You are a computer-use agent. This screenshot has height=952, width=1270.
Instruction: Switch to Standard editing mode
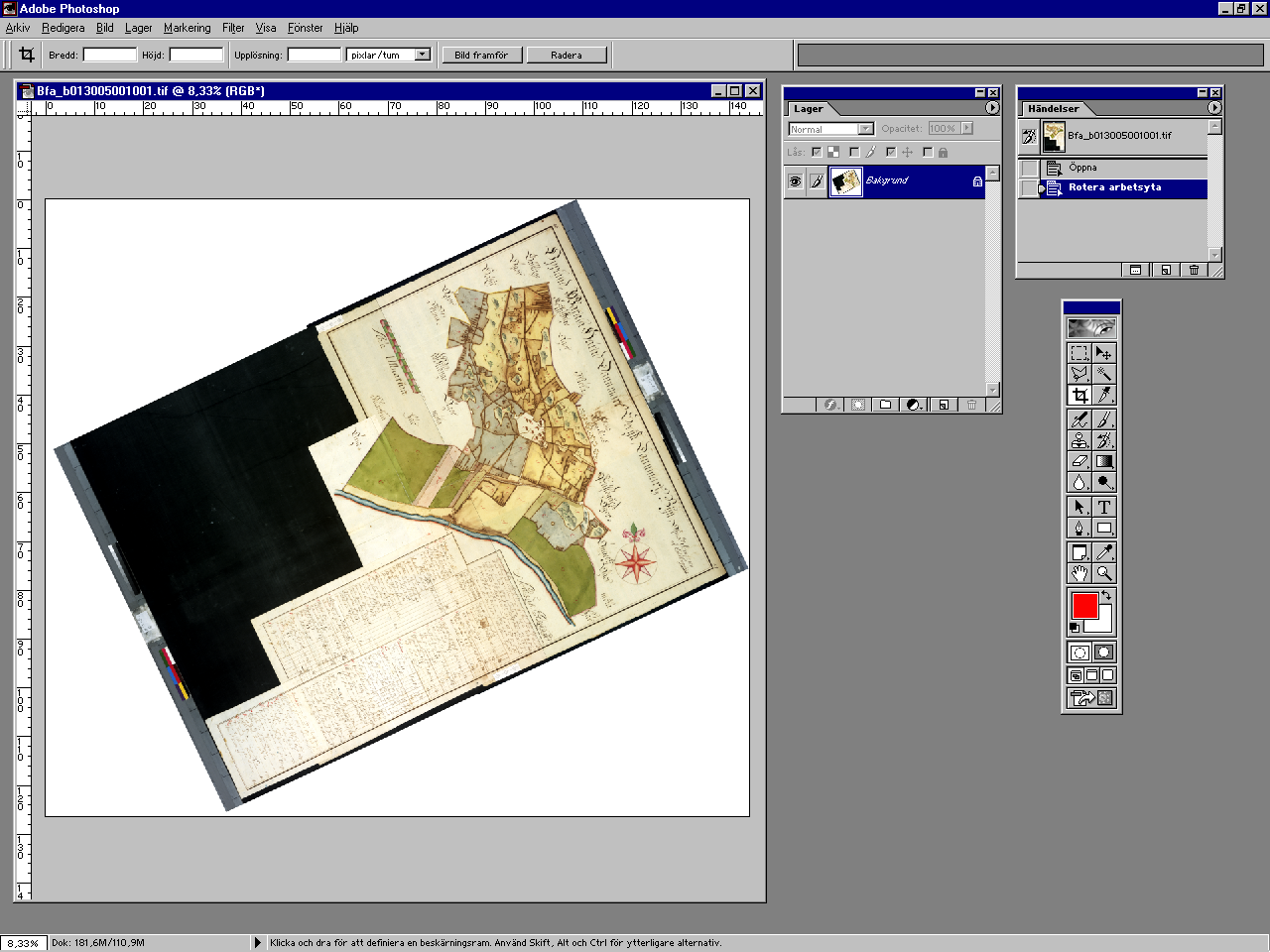pyautogui.click(x=1079, y=652)
